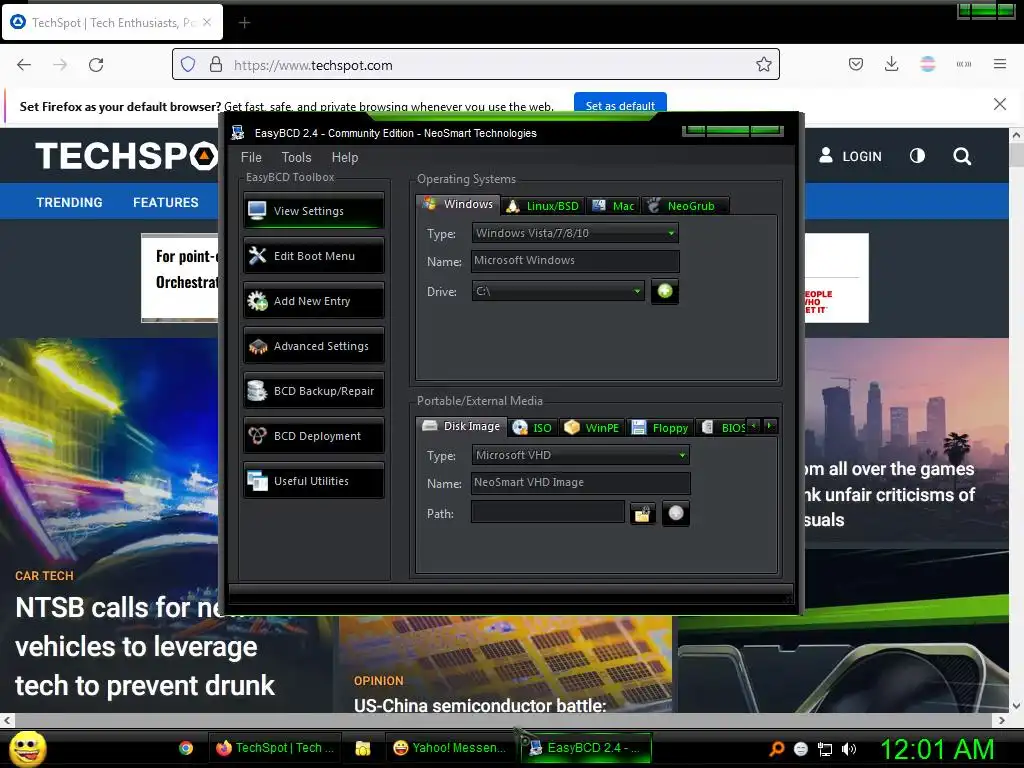Select the Disk Image media tab
Image resolution: width=1024 pixels, height=768 pixels.
[462, 426]
